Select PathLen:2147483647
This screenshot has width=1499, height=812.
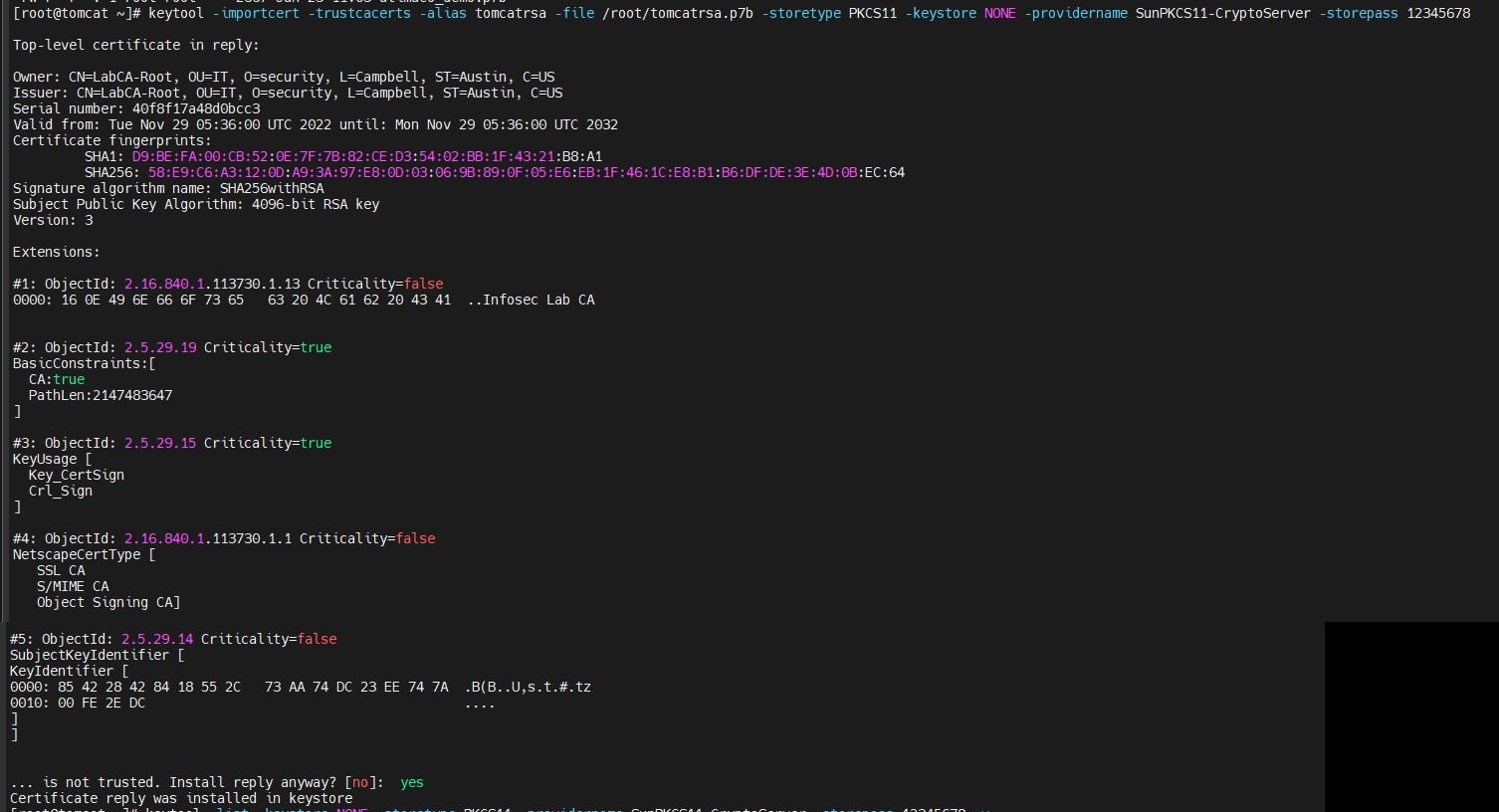tap(101, 395)
